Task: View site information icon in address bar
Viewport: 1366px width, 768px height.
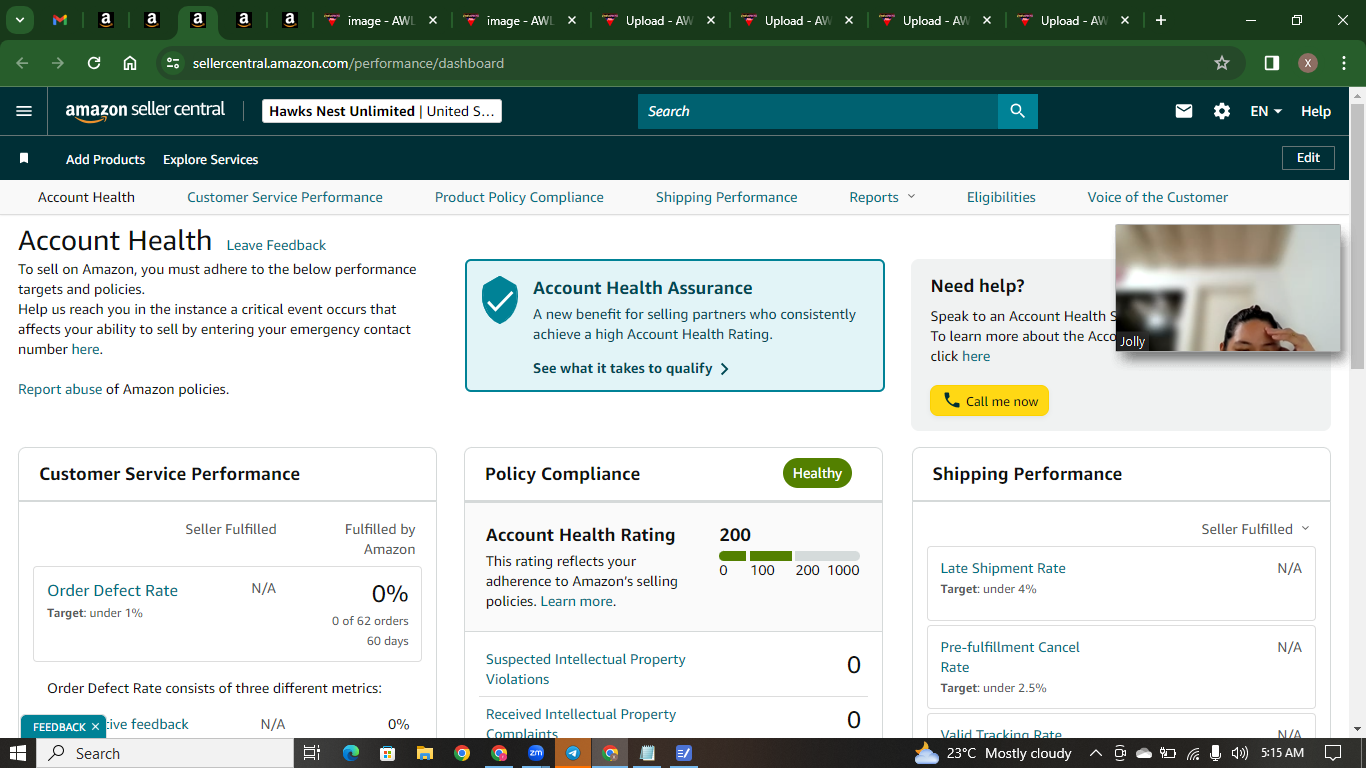Action: [x=173, y=63]
